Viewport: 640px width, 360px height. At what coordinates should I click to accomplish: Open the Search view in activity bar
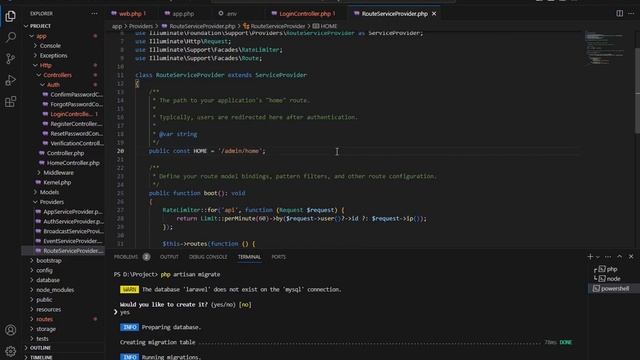pos(11,38)
